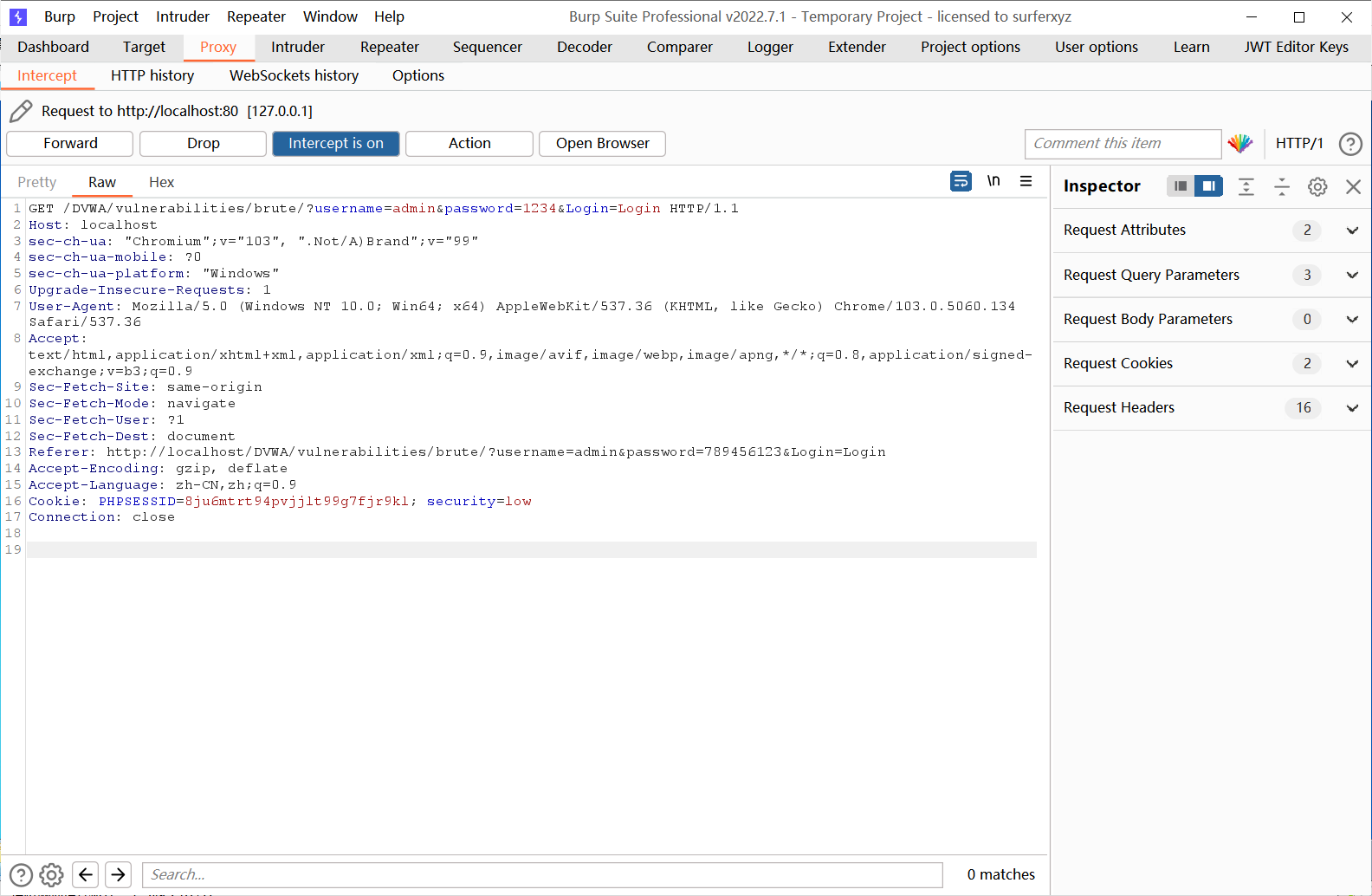Screen dimensions: 1372x896
Task: Open Inspector settings gear
Action: tap(1317, 186)
